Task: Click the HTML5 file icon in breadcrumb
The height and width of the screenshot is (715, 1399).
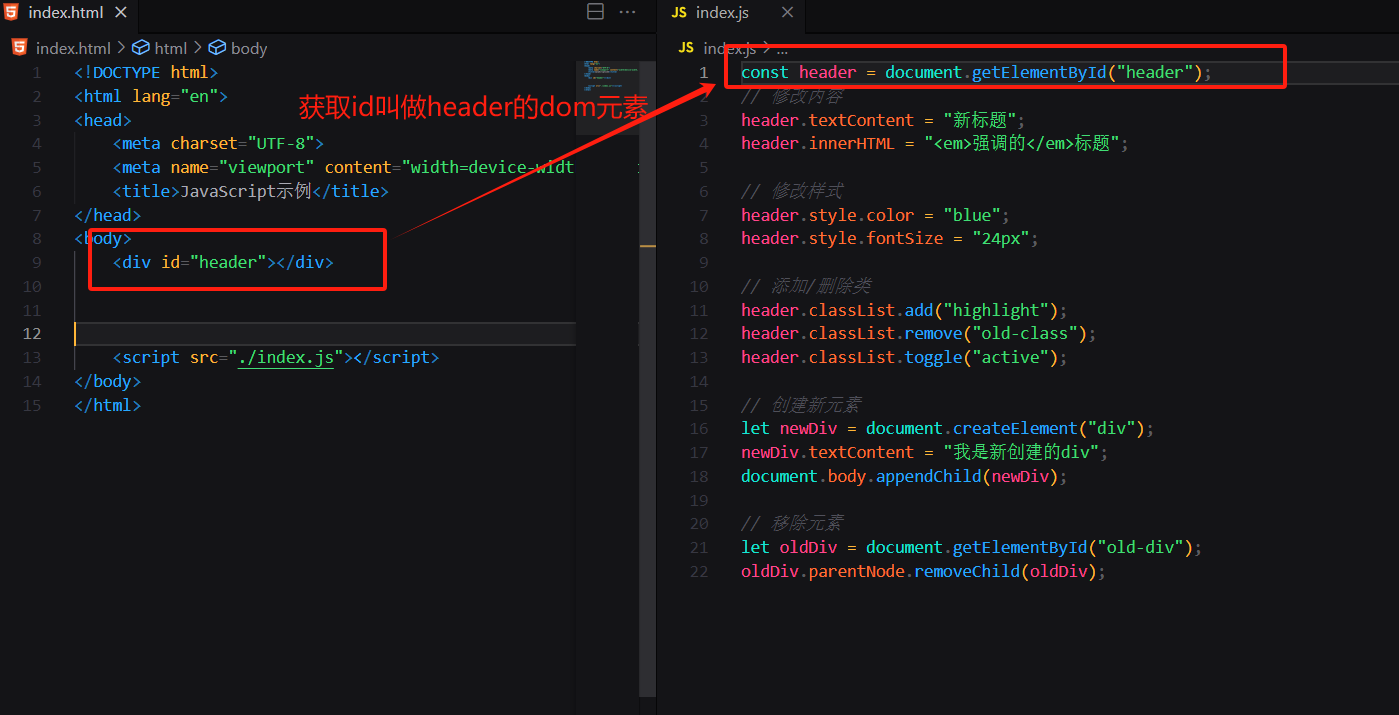Action: point(19,48)
